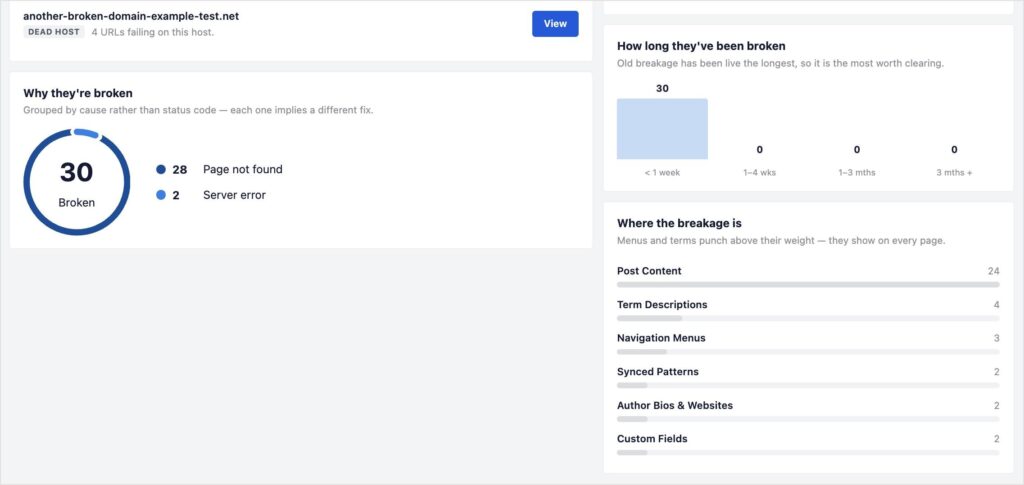Click the Author Bios & Websites progress bar
1024x485 pixels.
tap(808, 419)
